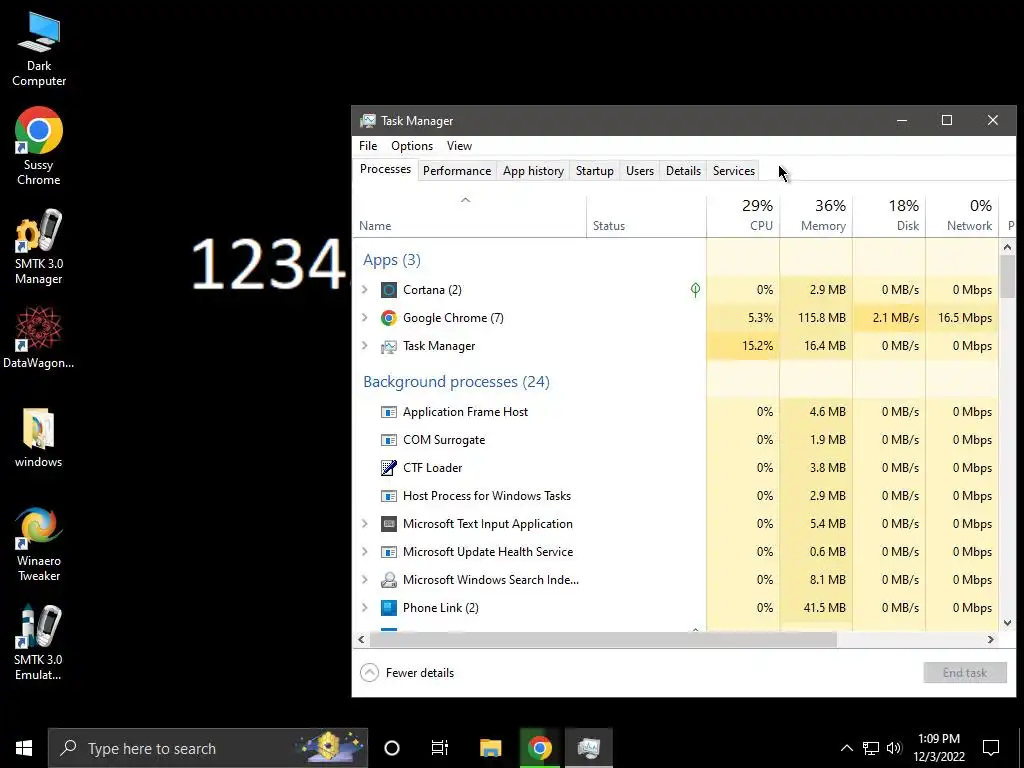Click the Microsoft Windows Search Indexer icon
The height and width of the screenshot is (768, 1024).
(389, 580)
